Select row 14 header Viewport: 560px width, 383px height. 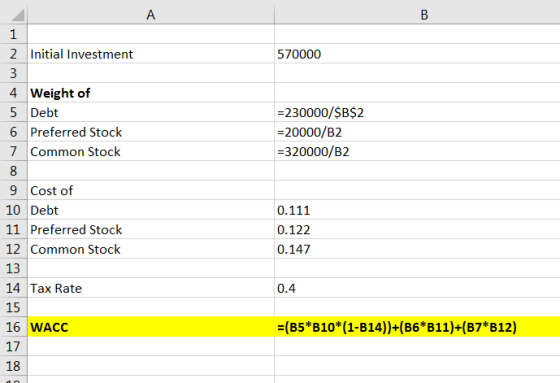[14, 288]
